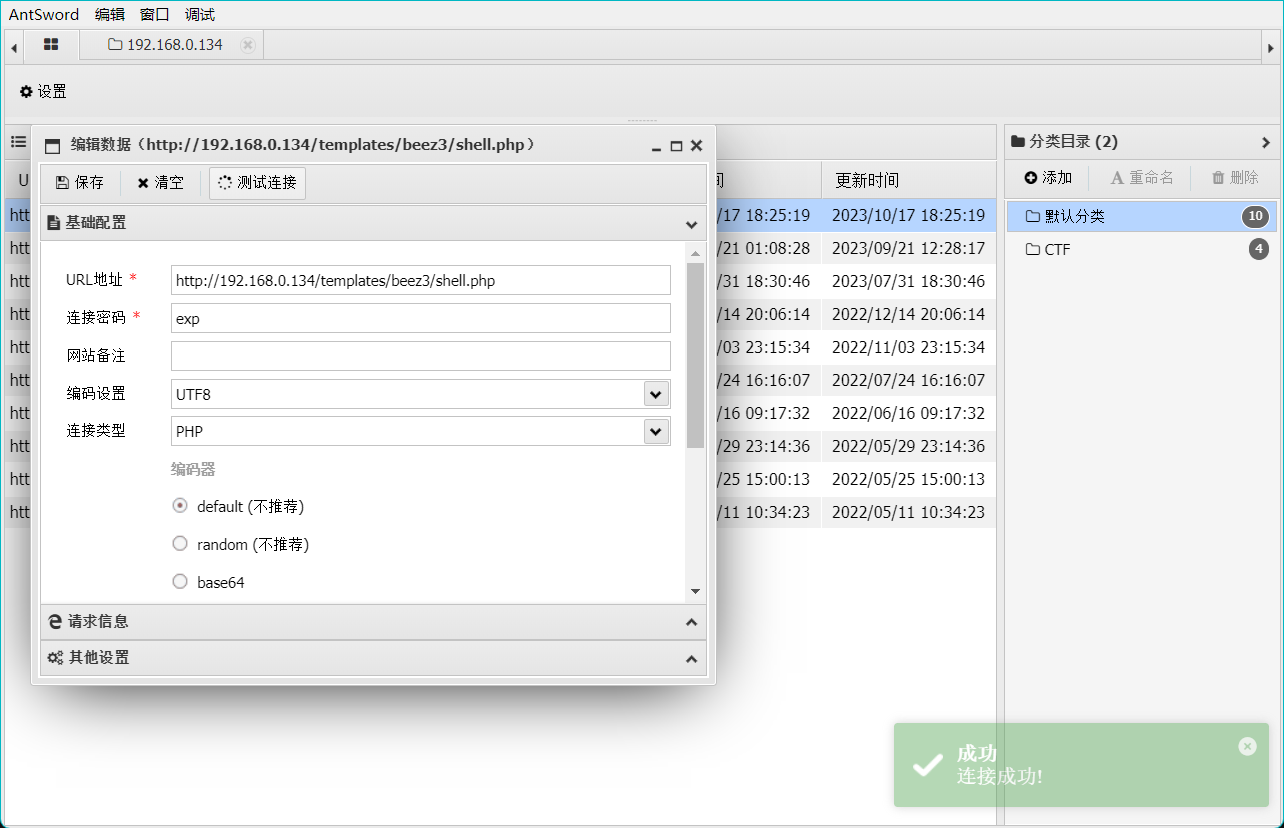Open the AntSword menu
Image resolution: width=1284 pixels, height=828 pixels.
click(44, 14)
